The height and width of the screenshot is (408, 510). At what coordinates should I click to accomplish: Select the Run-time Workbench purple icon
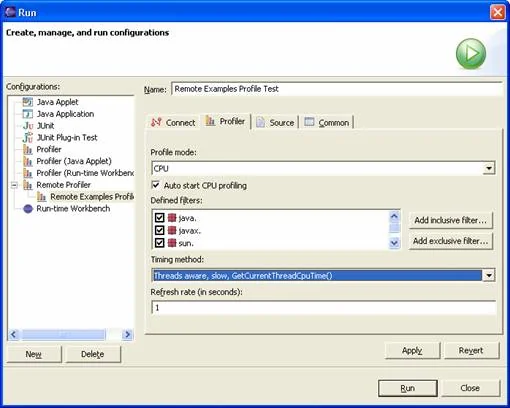tap(28, 209)
